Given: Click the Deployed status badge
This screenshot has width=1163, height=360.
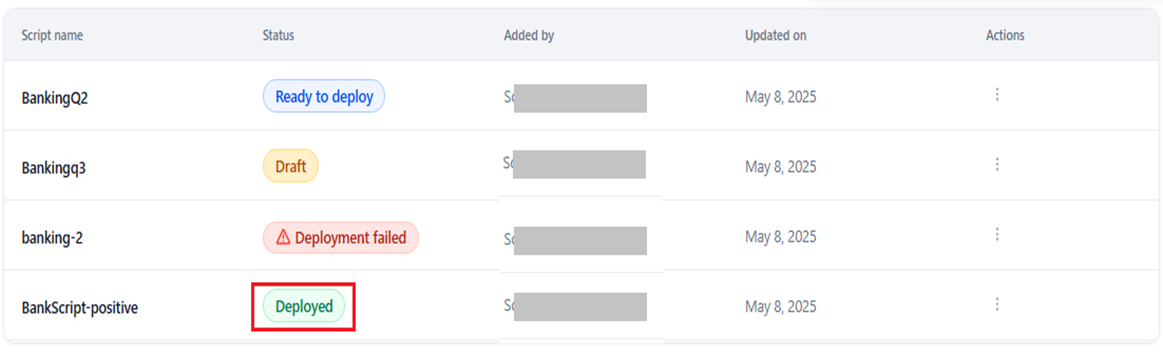Looking at the screenshot, I should click(304, 306).
